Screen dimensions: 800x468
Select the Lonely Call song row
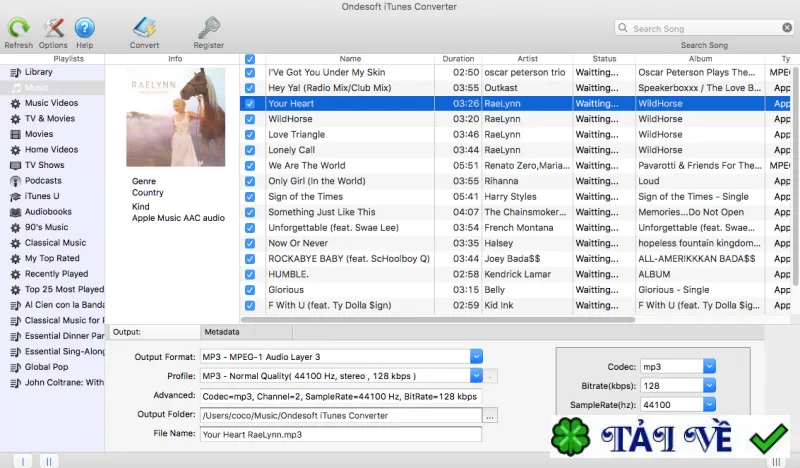[515, 150]
